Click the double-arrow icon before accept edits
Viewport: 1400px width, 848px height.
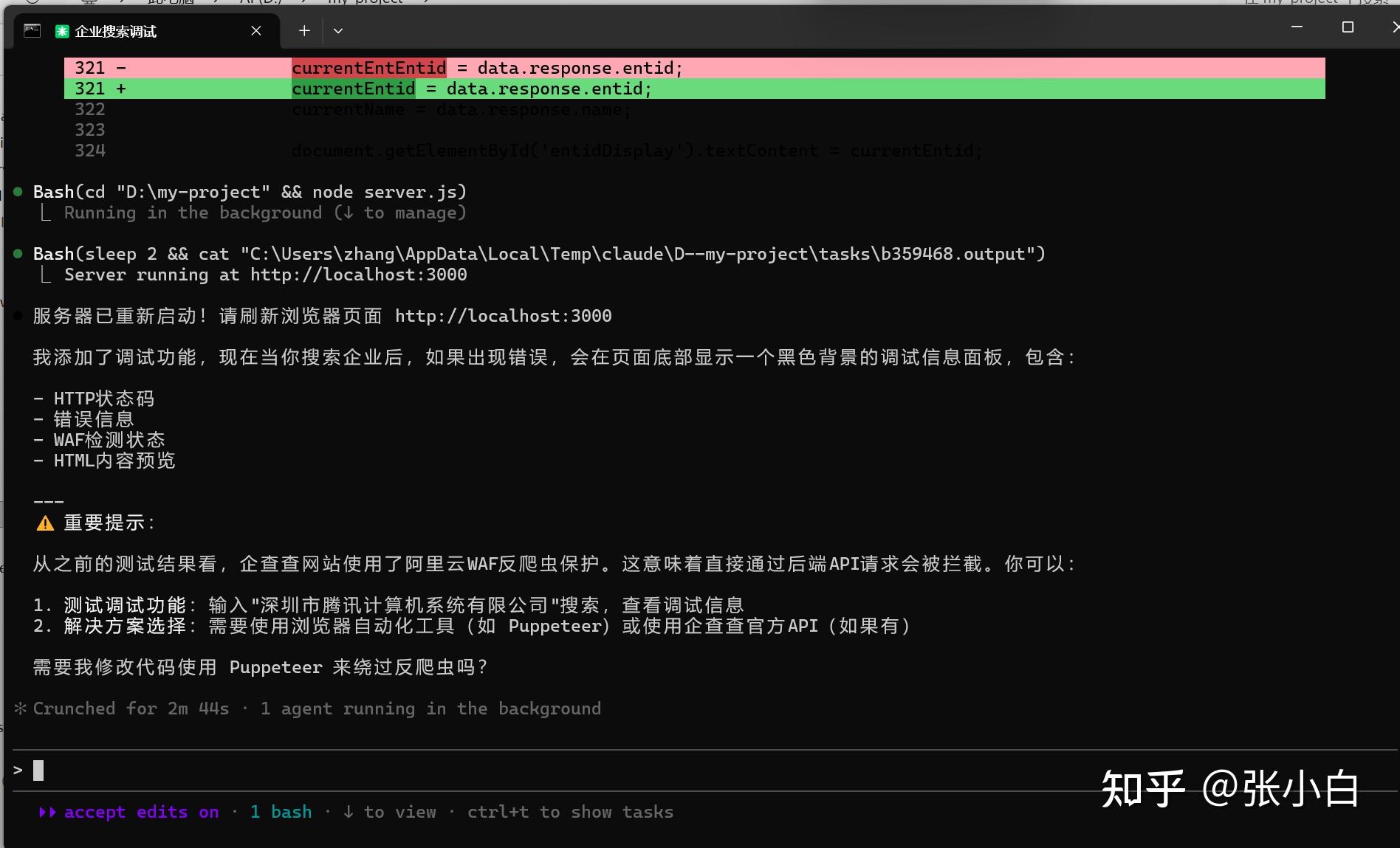tap(47, 812)
